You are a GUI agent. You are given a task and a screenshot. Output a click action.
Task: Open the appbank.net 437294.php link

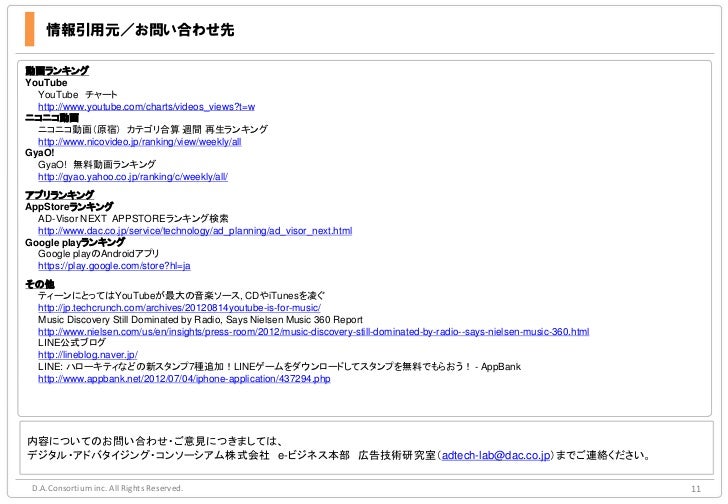point(184,379)
